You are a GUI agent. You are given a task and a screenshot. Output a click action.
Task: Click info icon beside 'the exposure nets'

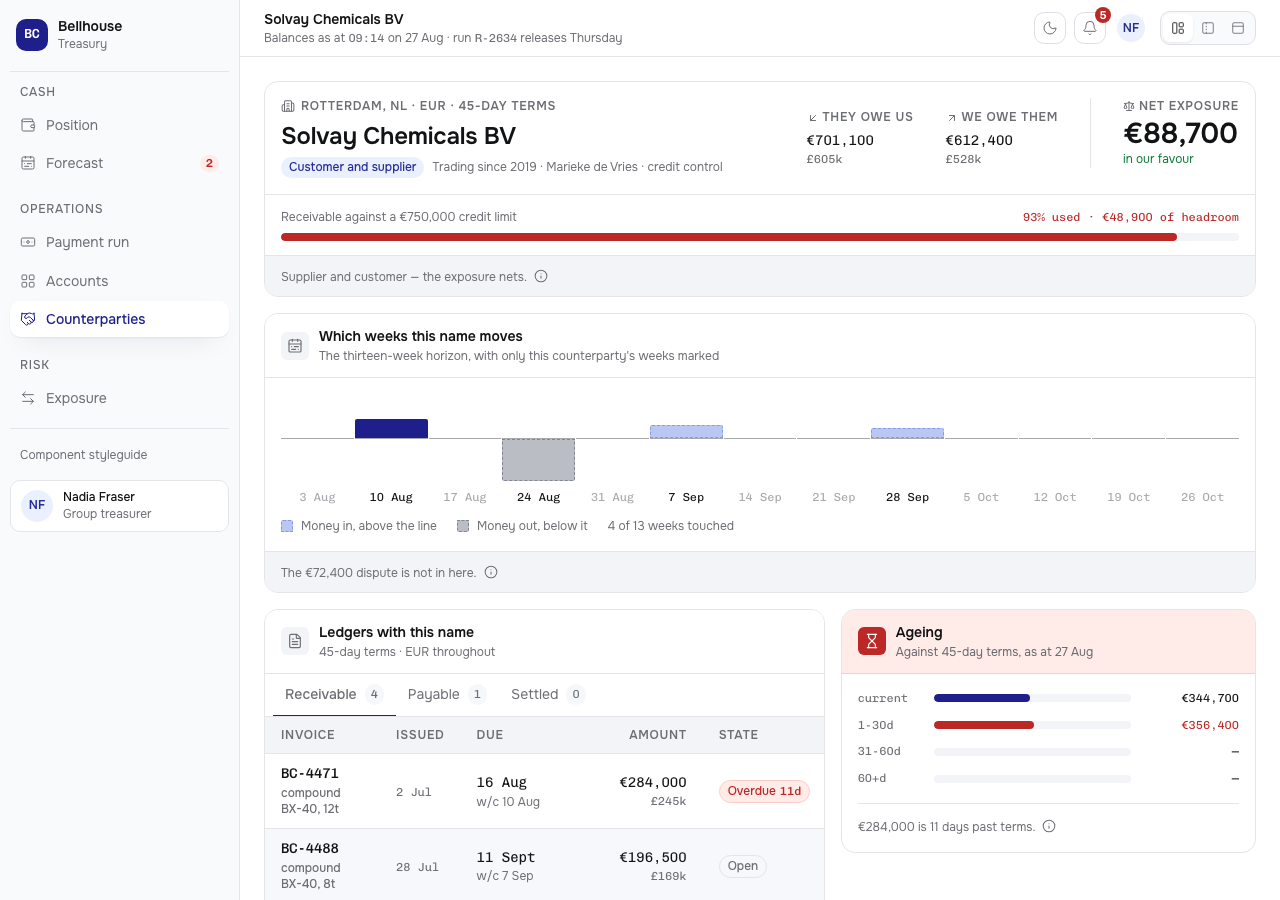pyautogui.click(x=541, y=276)
